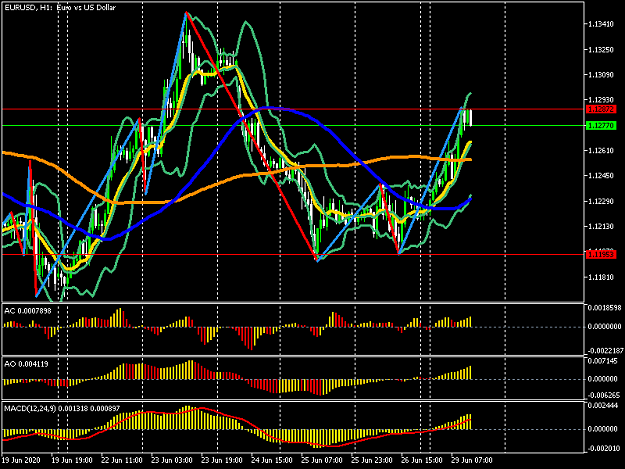Click the AO scale value -0.006265
The width and height of the screenshot is (625, 469).
coord(603,395)
